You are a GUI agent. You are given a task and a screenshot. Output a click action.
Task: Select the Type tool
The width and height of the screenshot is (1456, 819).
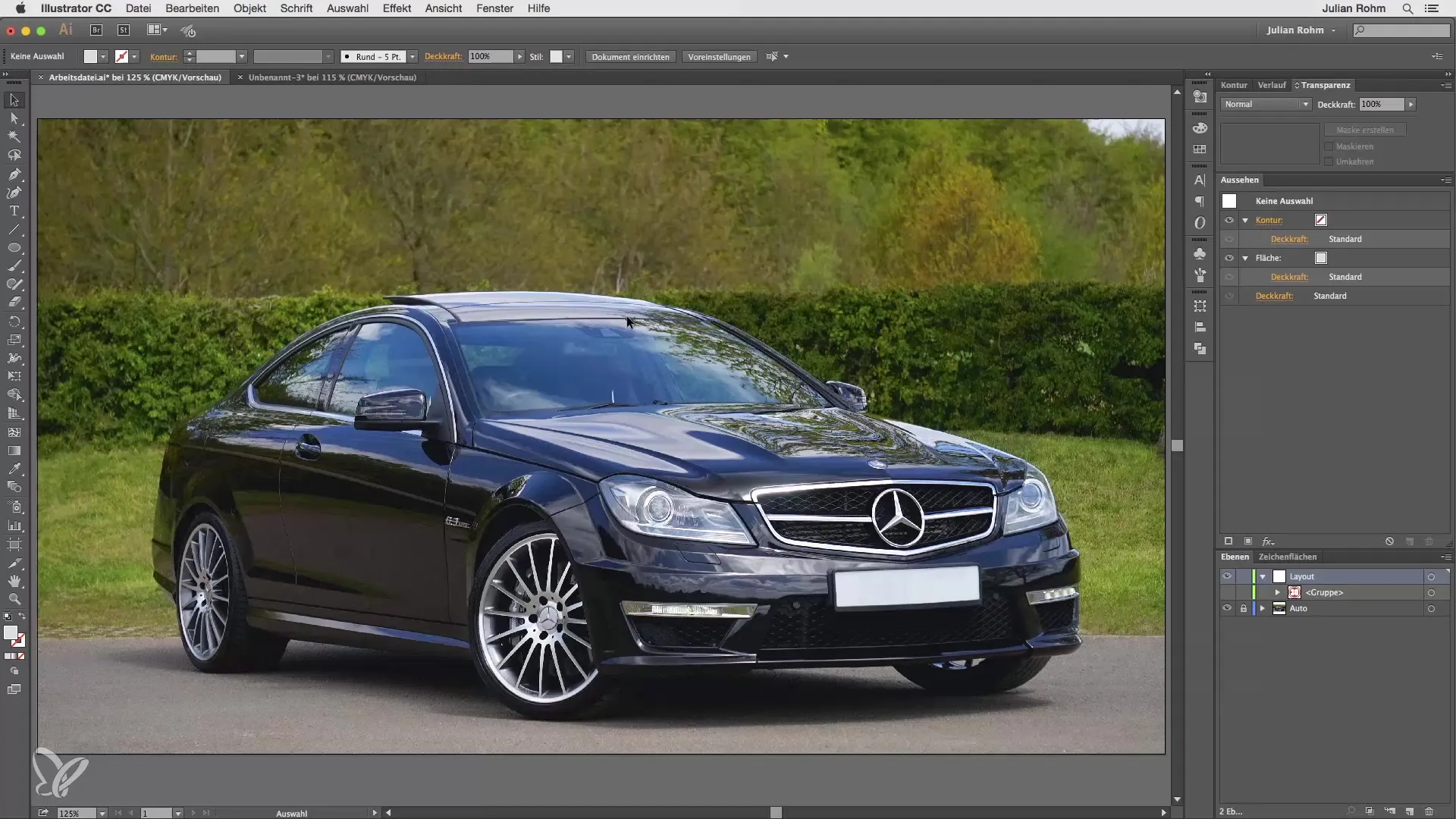pos(14,211)
